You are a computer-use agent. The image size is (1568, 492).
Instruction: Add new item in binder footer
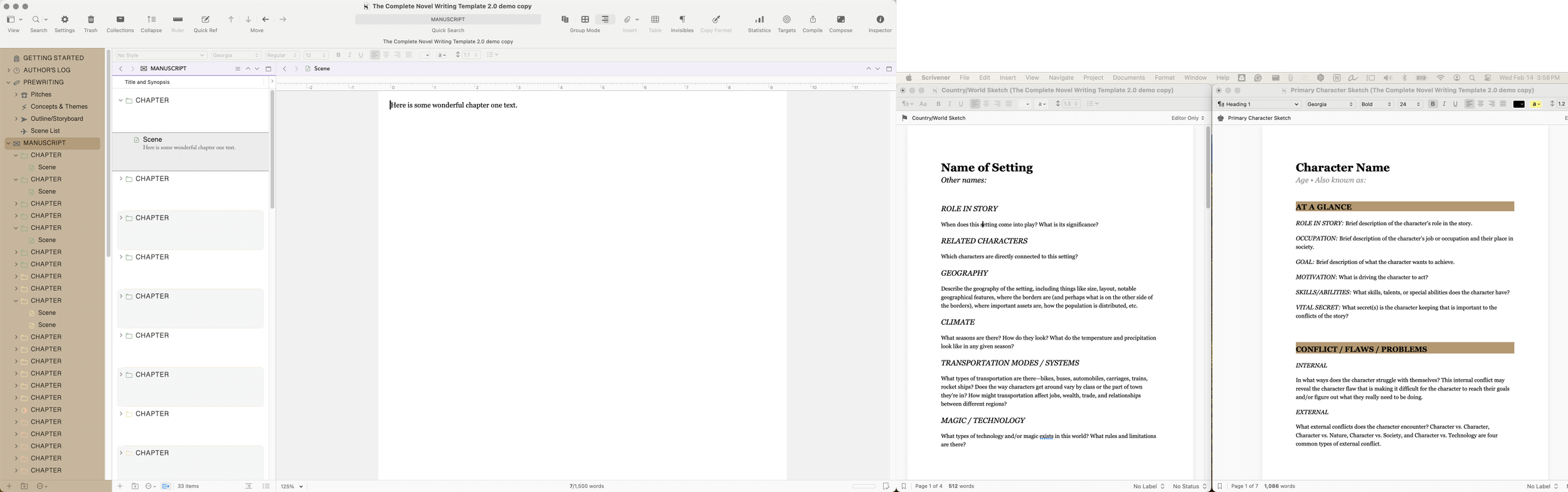pos(9,486)
